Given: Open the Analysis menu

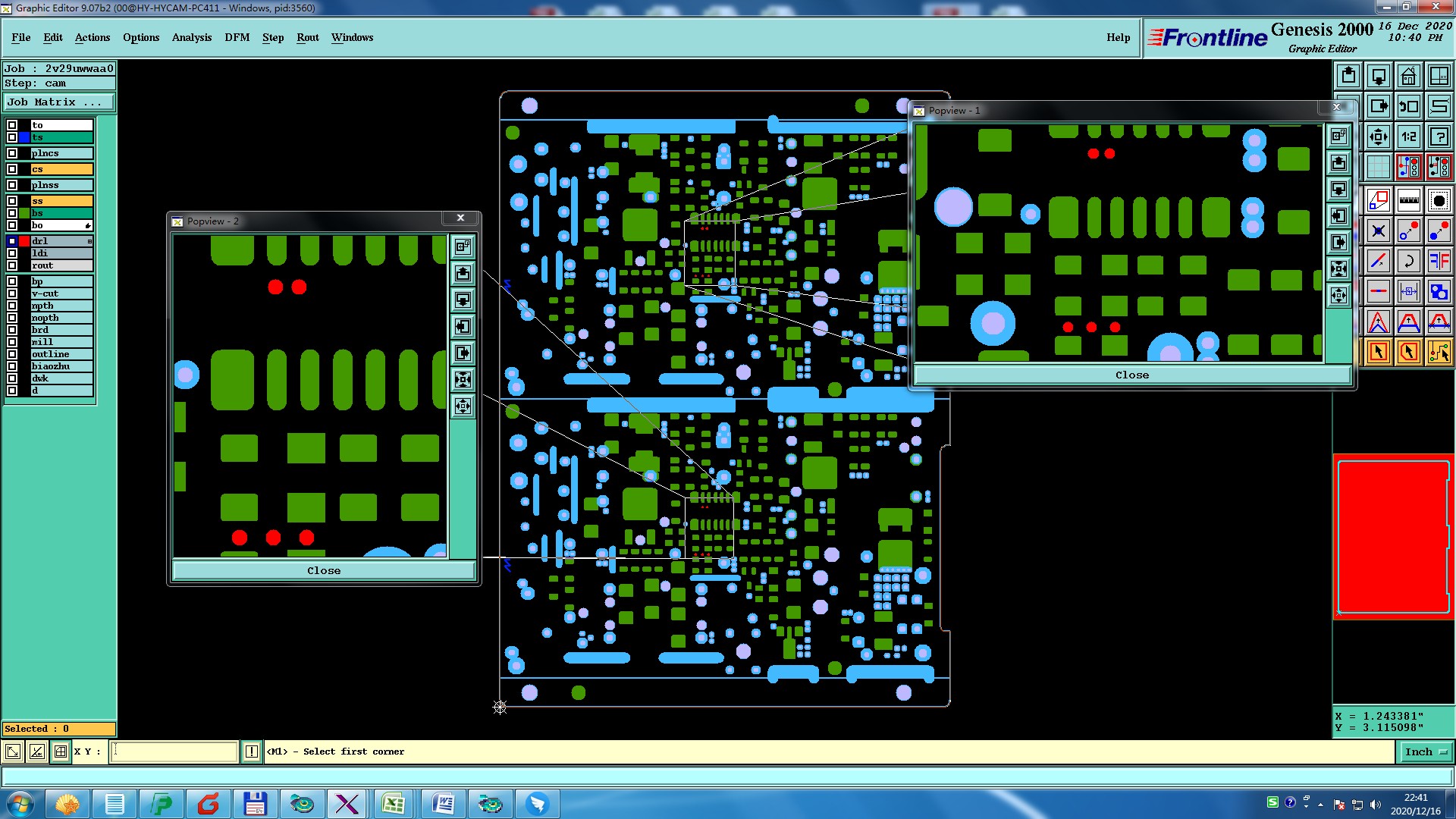Looking at the screenshot, I should click(x=191, y=37).
